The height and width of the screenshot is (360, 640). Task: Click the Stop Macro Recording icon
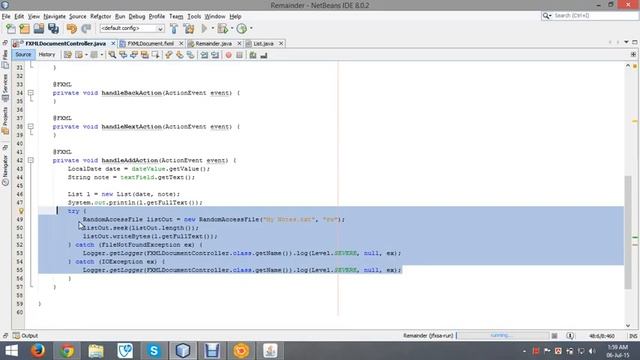[240, 55]
